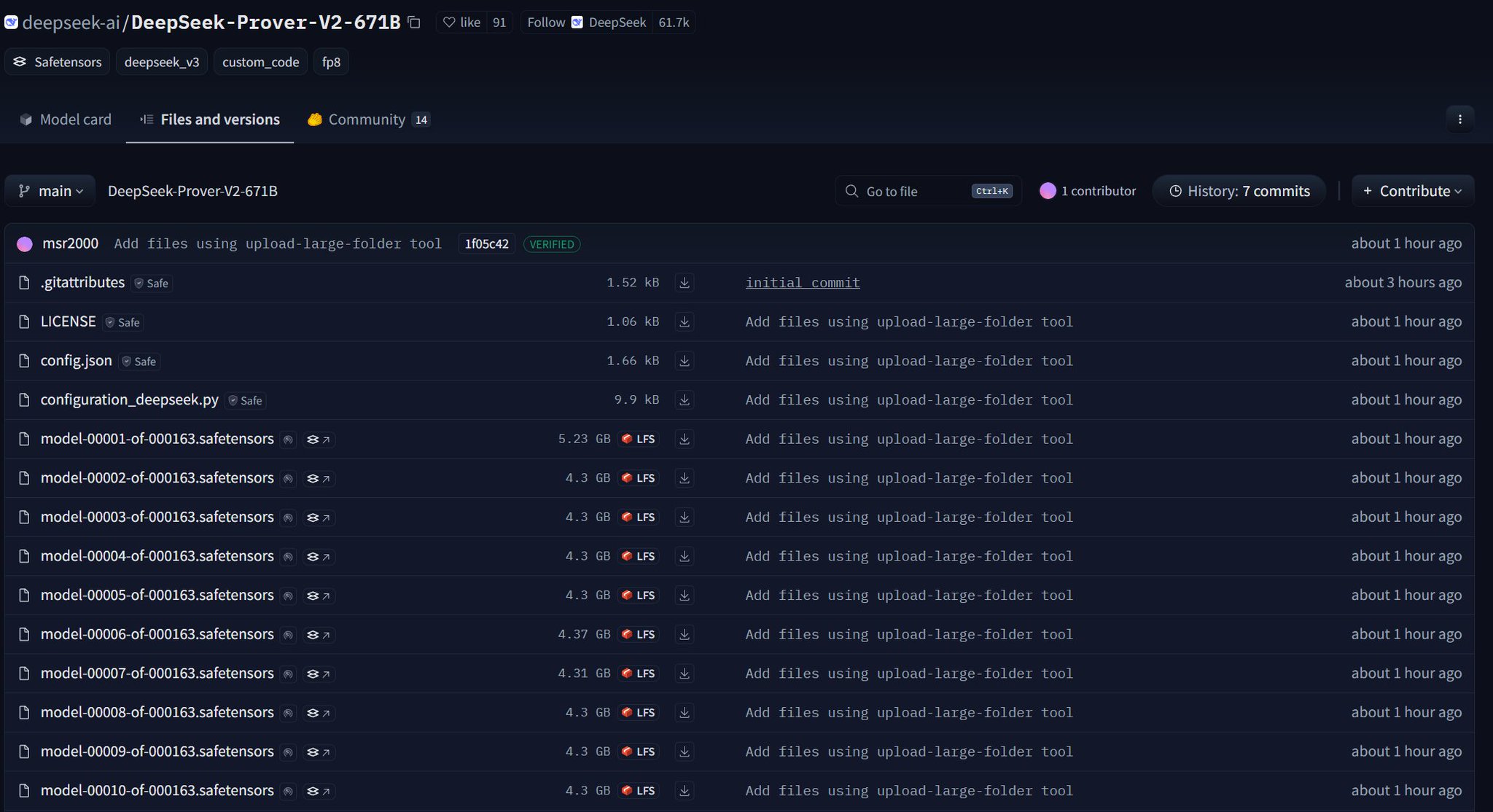
Task: Download model-00002-of-000163.safetensors
Action: (x=685, y=478)
